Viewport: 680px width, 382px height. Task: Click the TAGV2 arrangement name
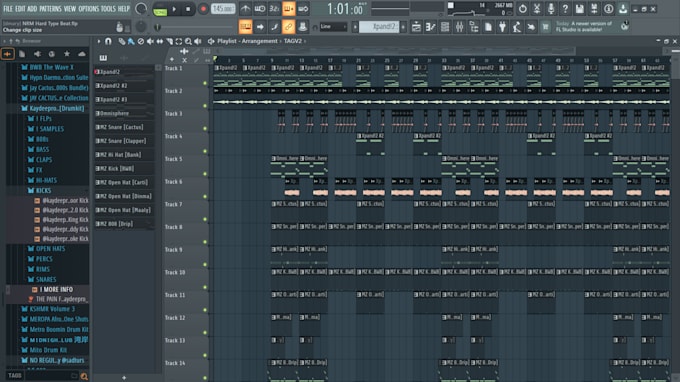coord(293,41)
